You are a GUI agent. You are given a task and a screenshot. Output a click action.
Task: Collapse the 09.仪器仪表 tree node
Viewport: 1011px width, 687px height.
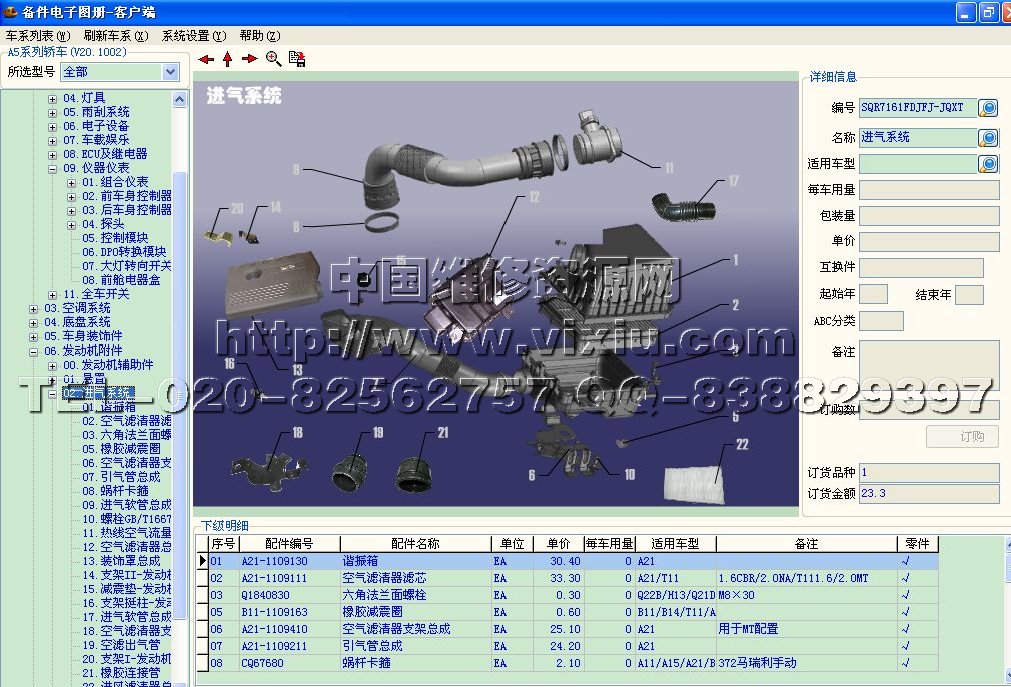(53, 168)
